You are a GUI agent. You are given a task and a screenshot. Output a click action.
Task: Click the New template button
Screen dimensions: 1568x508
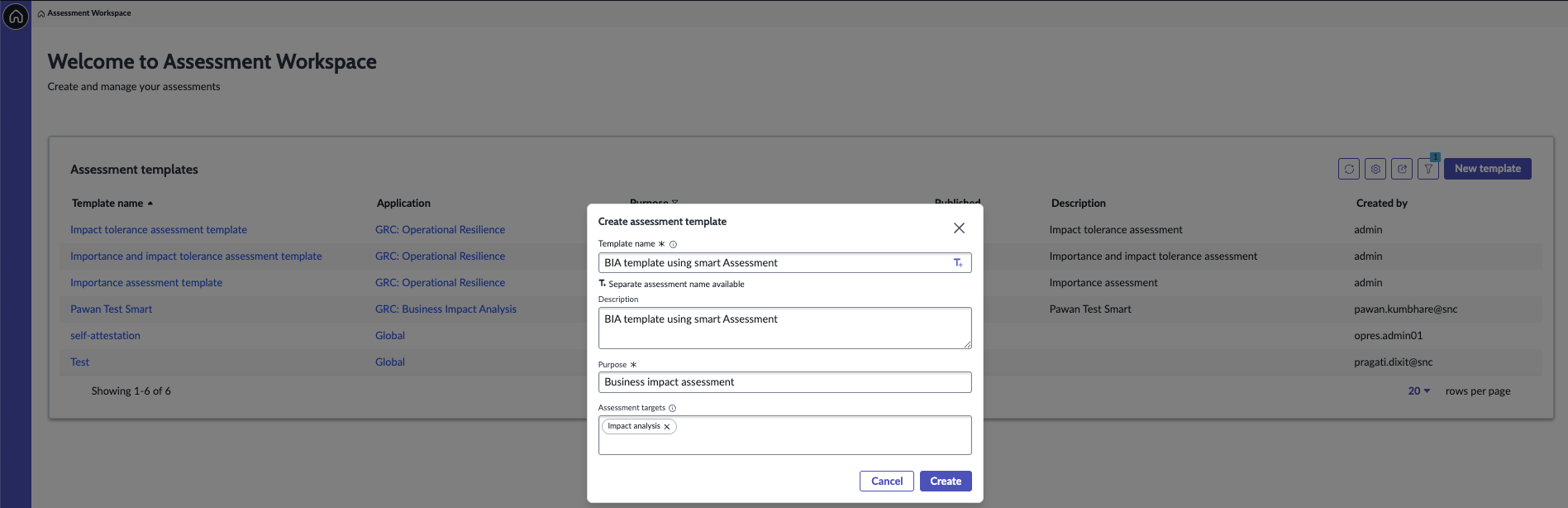pyautogui.click(x=1487, y=169)
